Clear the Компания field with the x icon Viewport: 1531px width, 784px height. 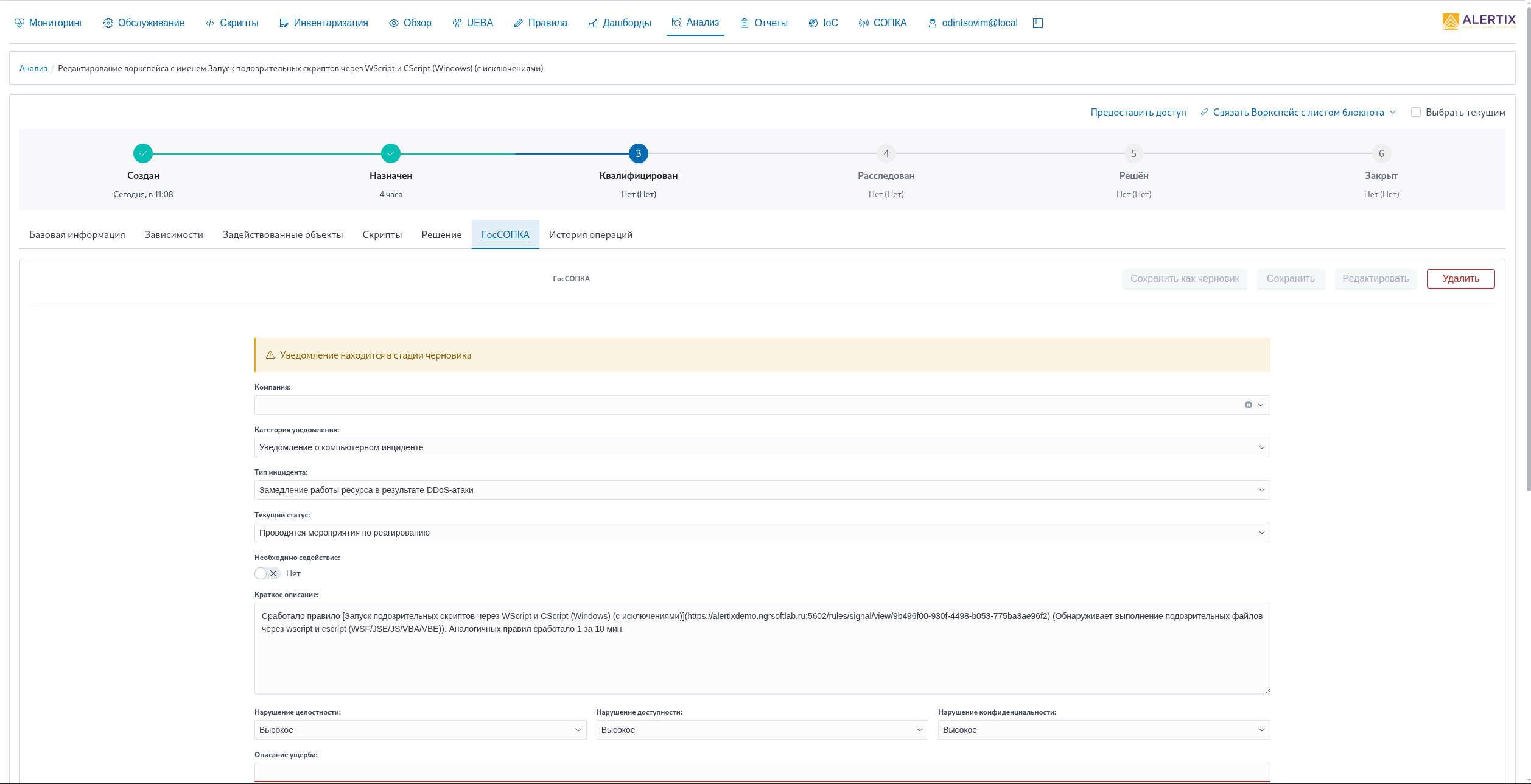(1248, 405)
